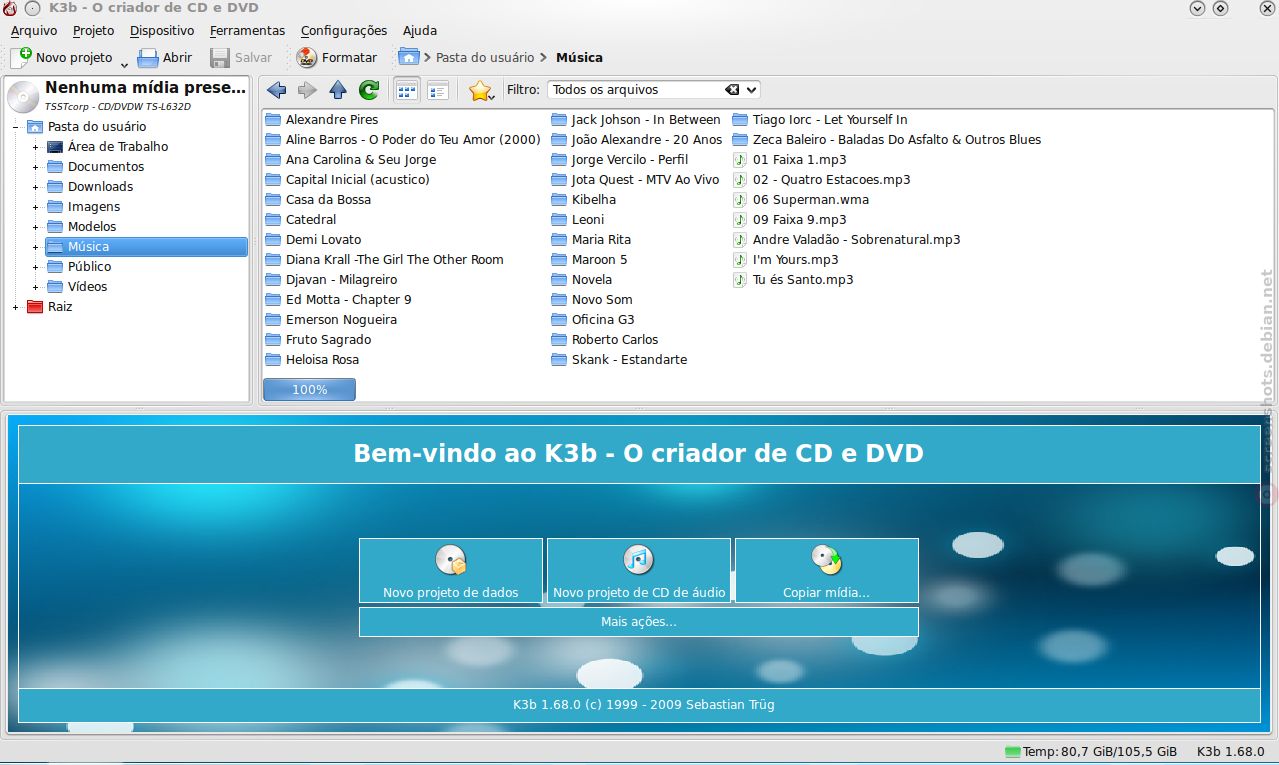Click the Salvar toolbar button
The image size is (1279, 765).
point(241,57)
